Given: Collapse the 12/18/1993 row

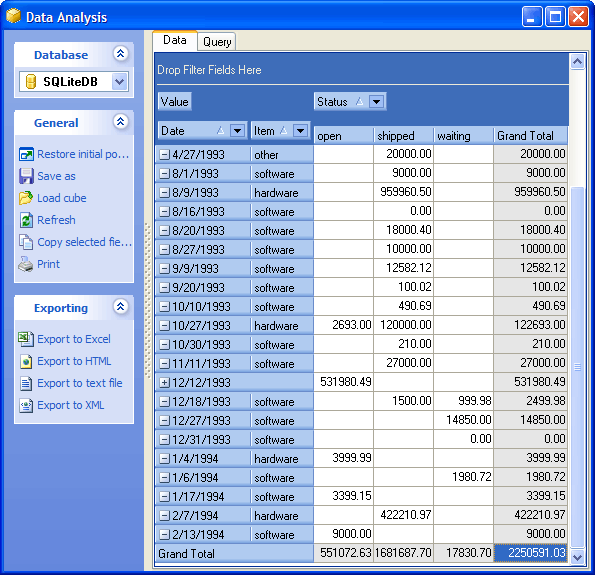Looking at the screenshot, I should click(x=164, y=402).
